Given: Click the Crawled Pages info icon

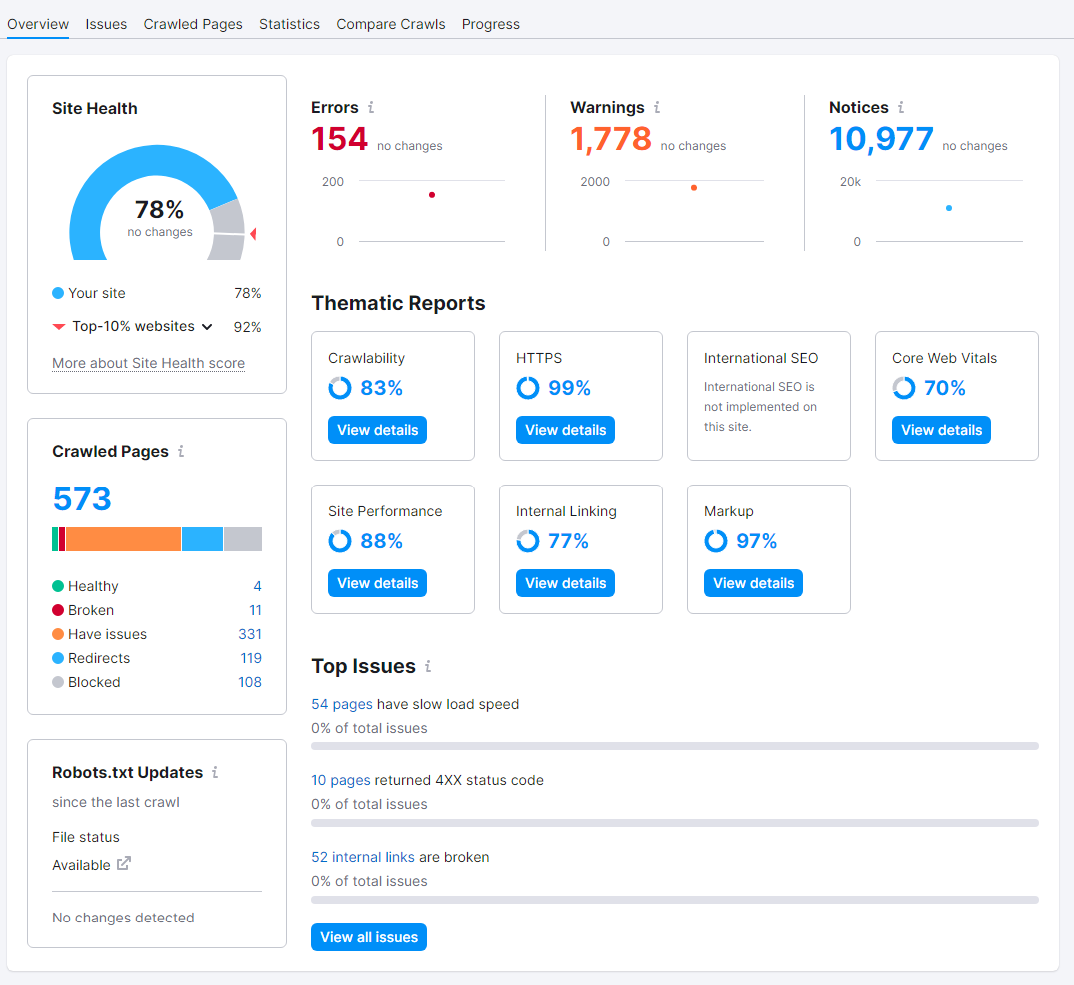Looking at the screenshot, I should coord(181,451).
